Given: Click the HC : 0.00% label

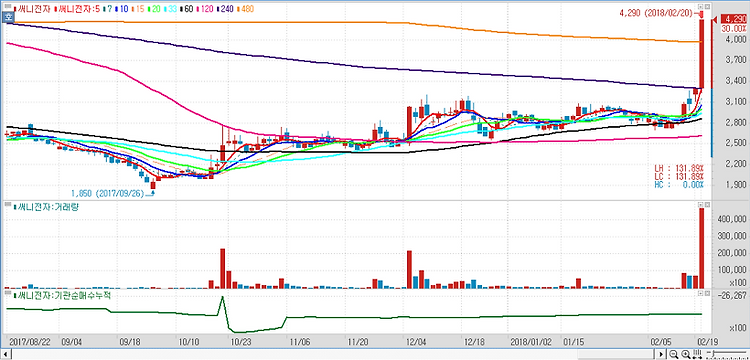Looking at the screenshot, I should point(679,184).
